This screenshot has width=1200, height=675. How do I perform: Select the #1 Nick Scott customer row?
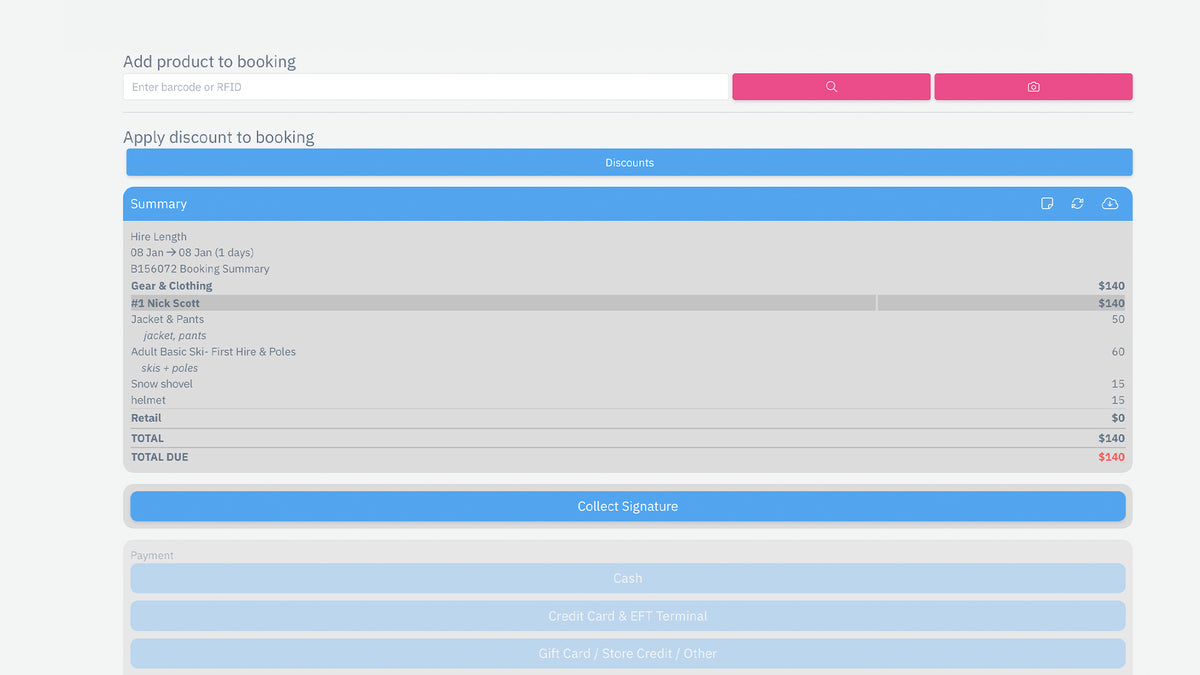pos(166,303)
